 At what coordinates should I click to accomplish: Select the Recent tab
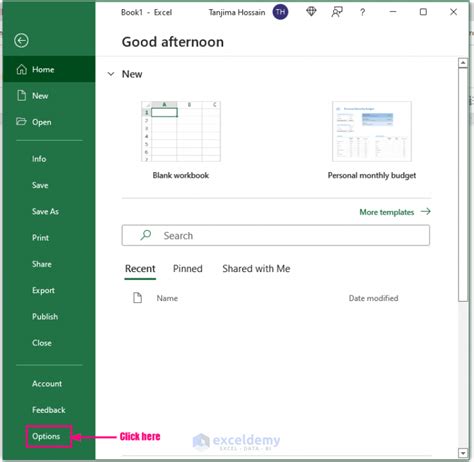140,269
